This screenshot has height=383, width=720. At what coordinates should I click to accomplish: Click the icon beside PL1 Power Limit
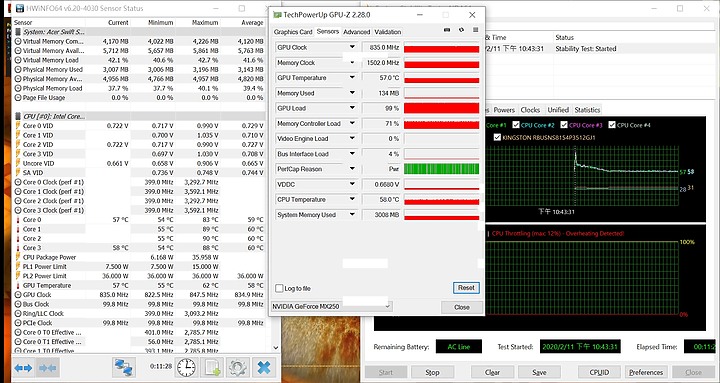pos(18,266)
